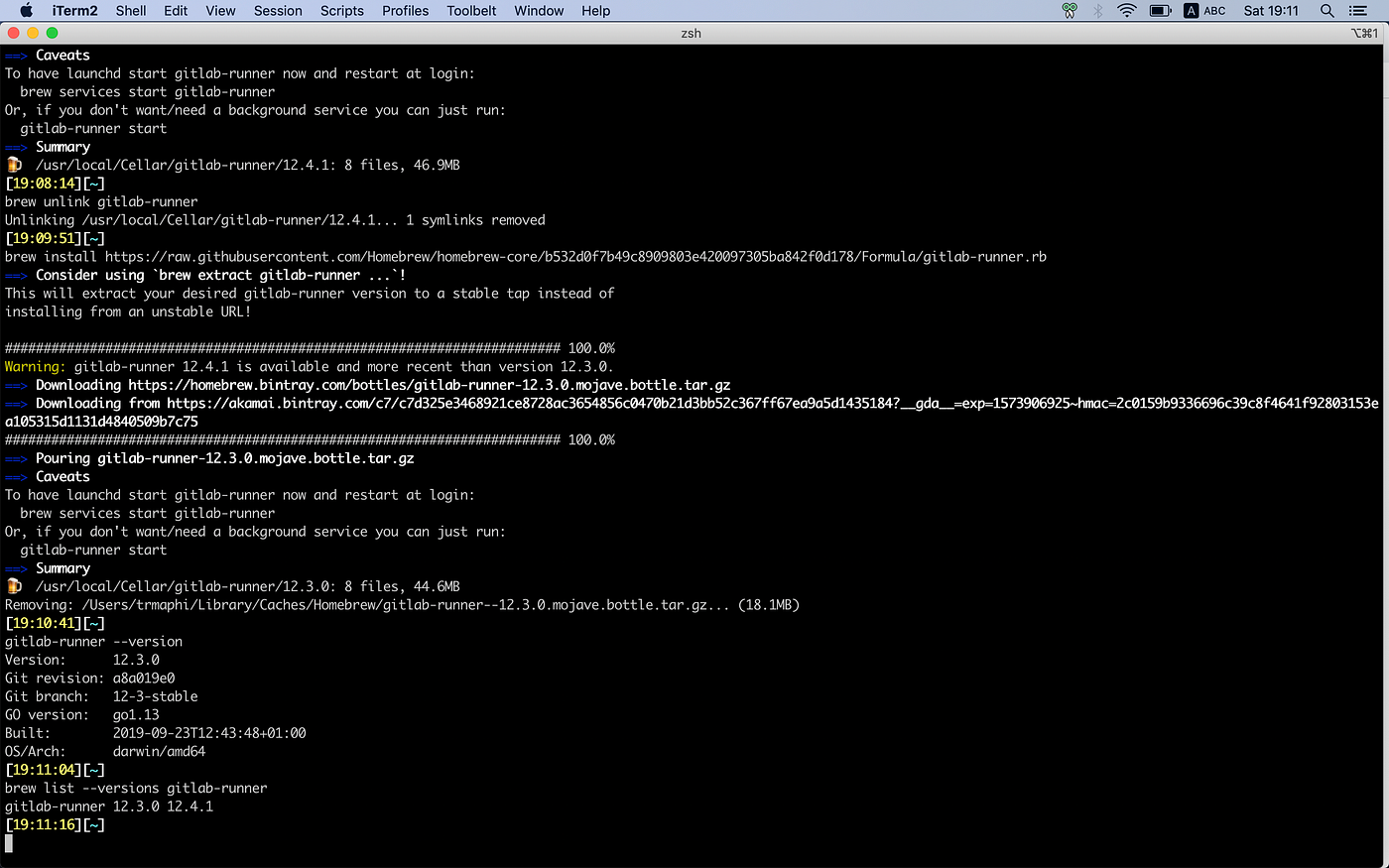Image resolution: width=1389 pixels, height=868 pixels.
Task: Open the View menu
Action: tap(220, 10)
